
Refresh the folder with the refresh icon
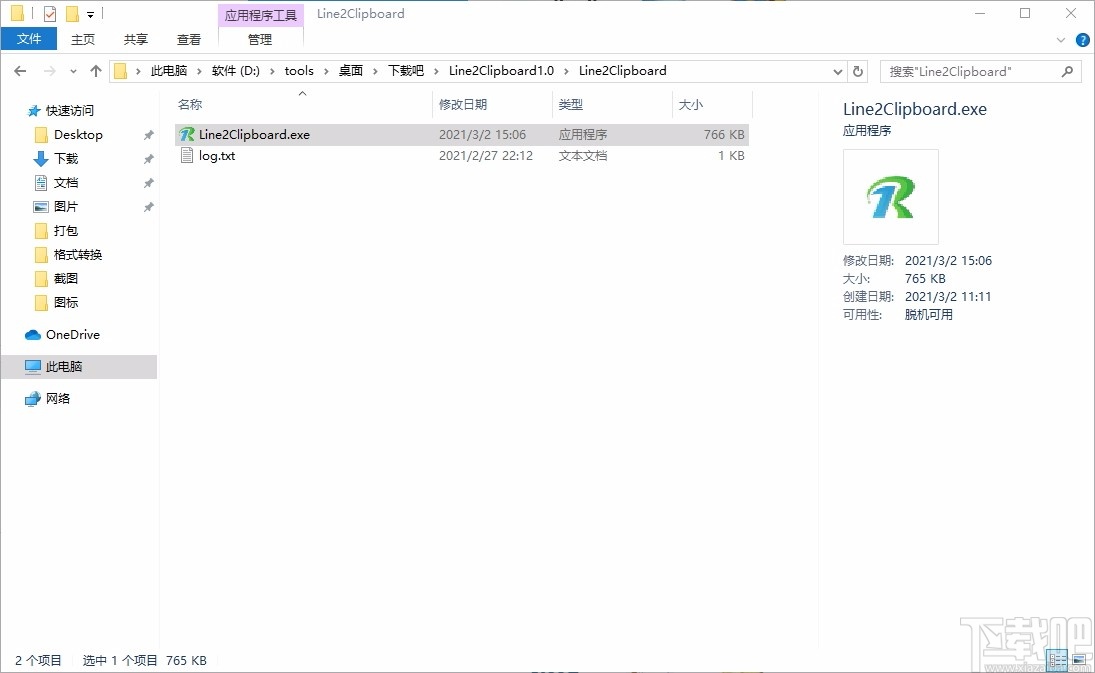click(x=858, y=71)
